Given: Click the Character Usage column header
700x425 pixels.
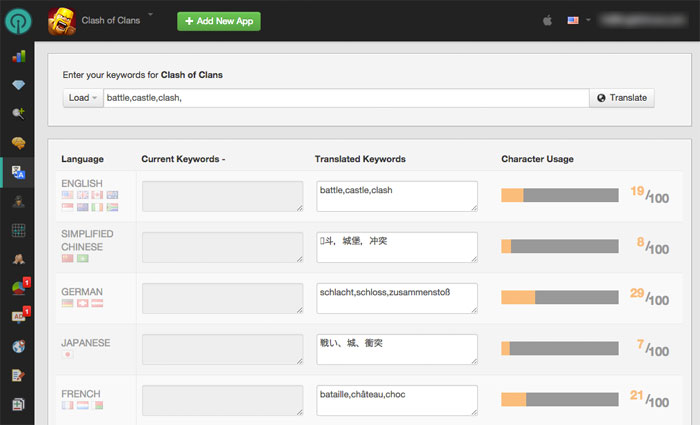Looking at the screenshot, I should click(537, 159).
